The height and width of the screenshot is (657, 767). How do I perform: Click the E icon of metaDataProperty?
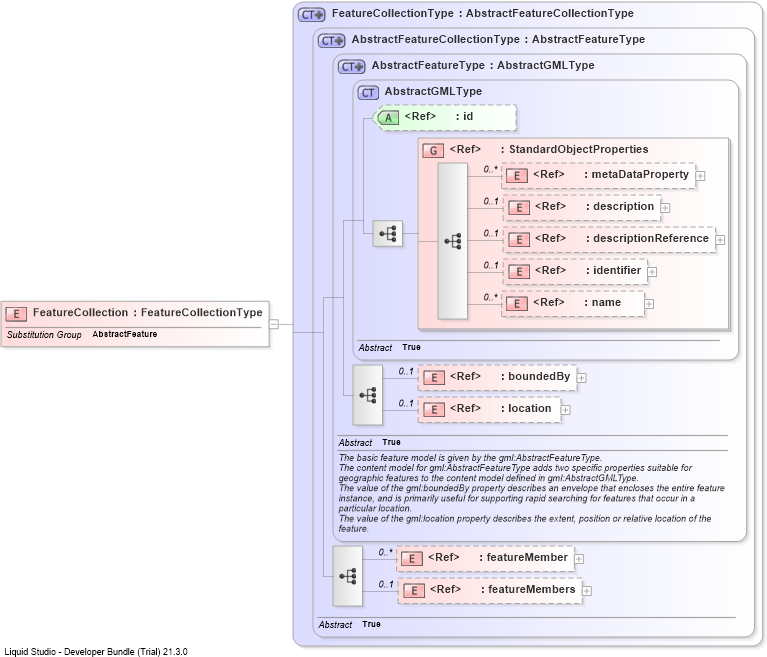click(x=517, y=176)
